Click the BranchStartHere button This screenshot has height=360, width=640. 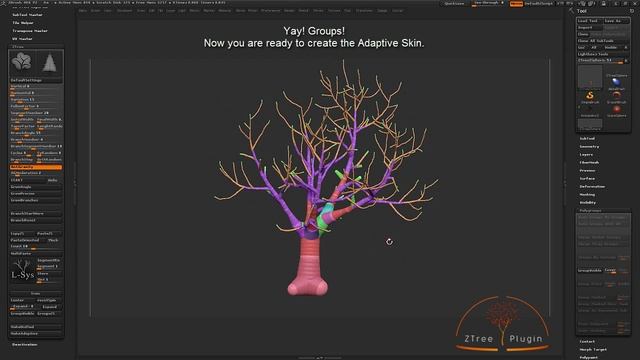(36, 213)
